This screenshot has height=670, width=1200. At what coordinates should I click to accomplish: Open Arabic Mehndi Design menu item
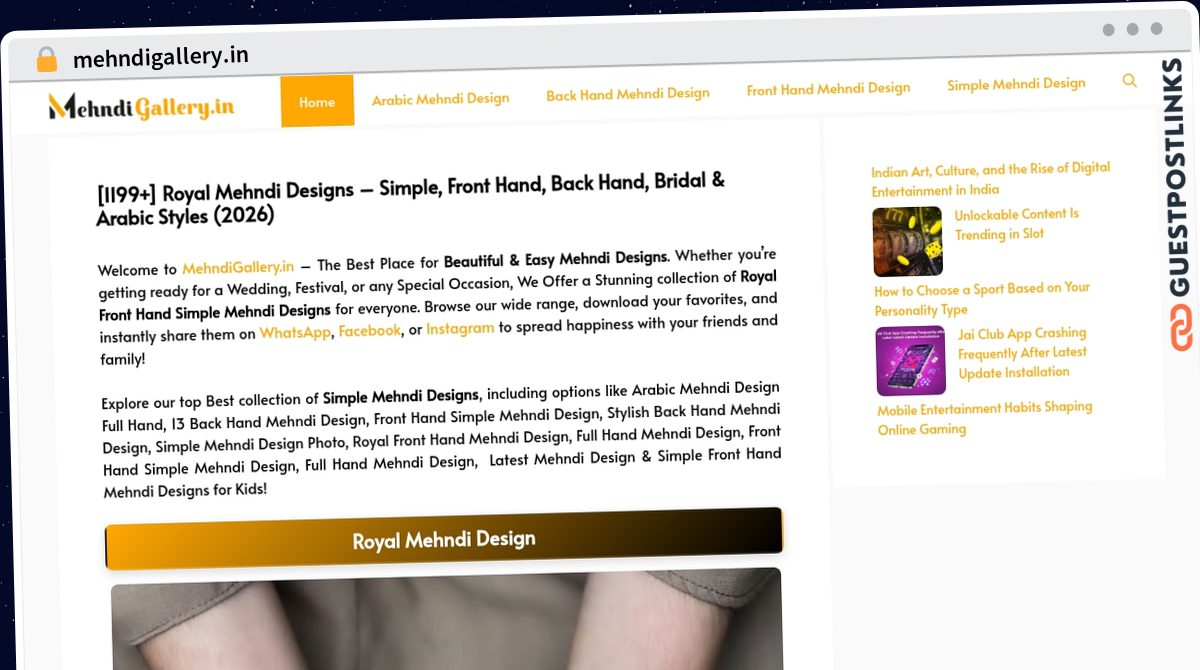441,99
